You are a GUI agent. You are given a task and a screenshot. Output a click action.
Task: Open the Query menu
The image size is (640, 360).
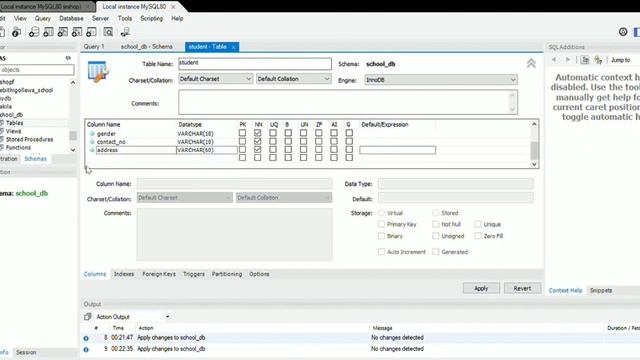[43, 18]
